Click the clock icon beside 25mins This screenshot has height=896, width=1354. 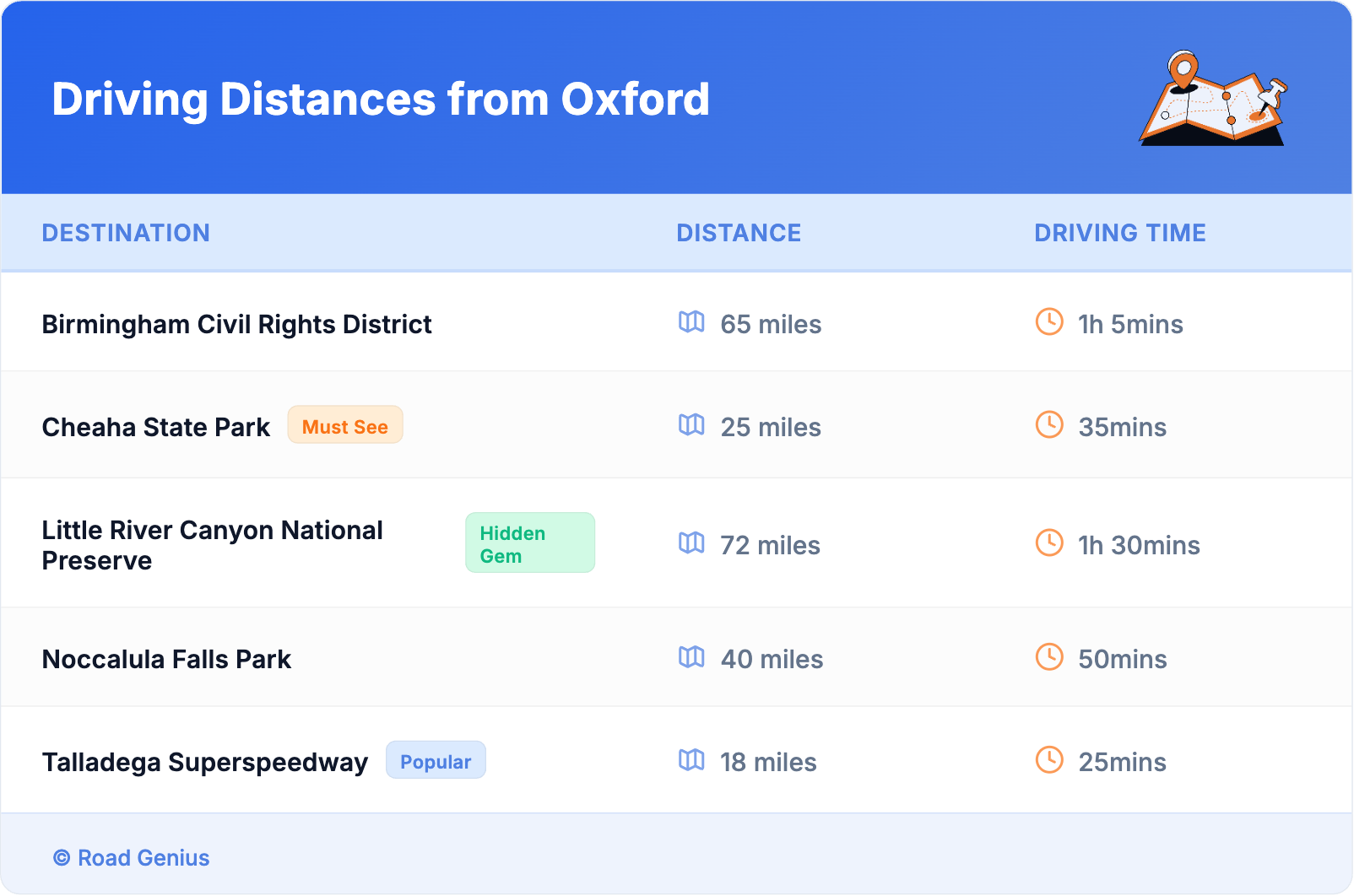click(1049, 760)
